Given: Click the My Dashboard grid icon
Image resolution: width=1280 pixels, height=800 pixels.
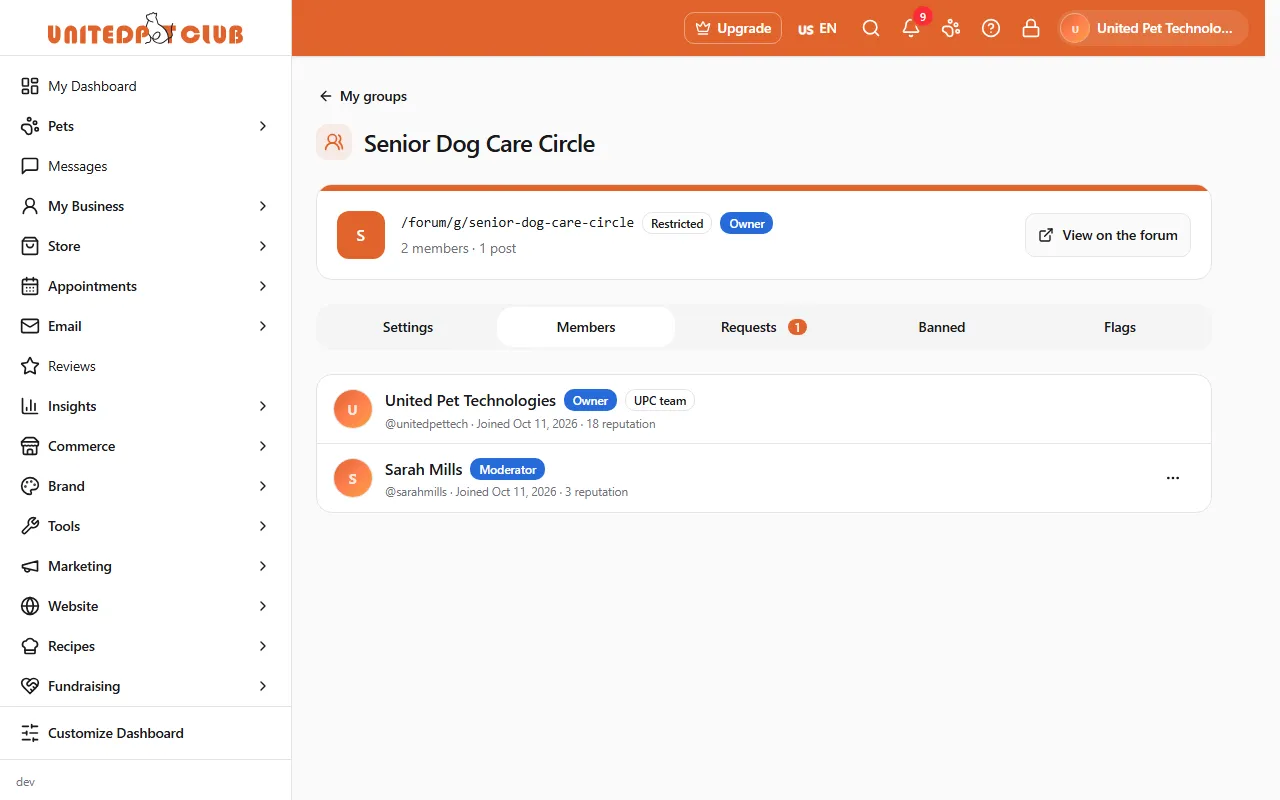Looking at the screenshot, I should pyautogui.click(x=30, y=86).
